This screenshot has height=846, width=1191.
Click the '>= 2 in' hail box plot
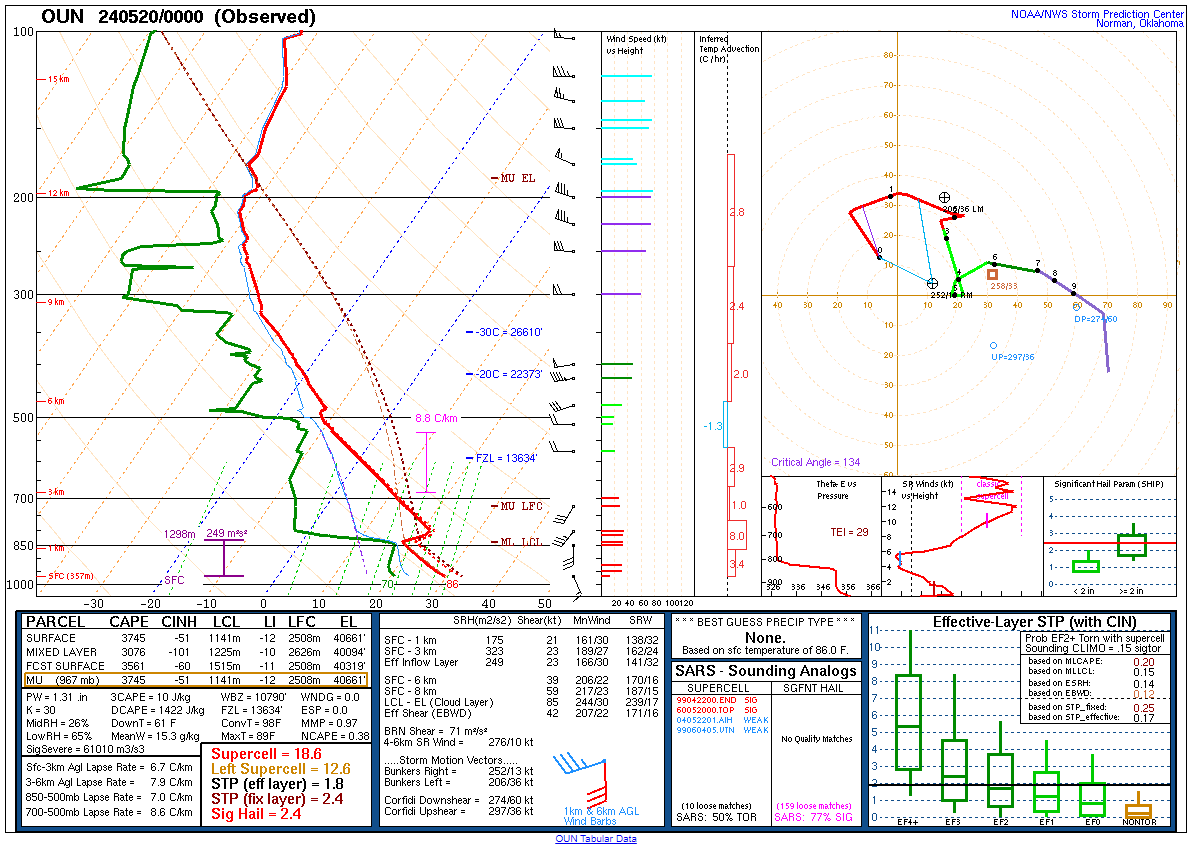[1132, 544]
